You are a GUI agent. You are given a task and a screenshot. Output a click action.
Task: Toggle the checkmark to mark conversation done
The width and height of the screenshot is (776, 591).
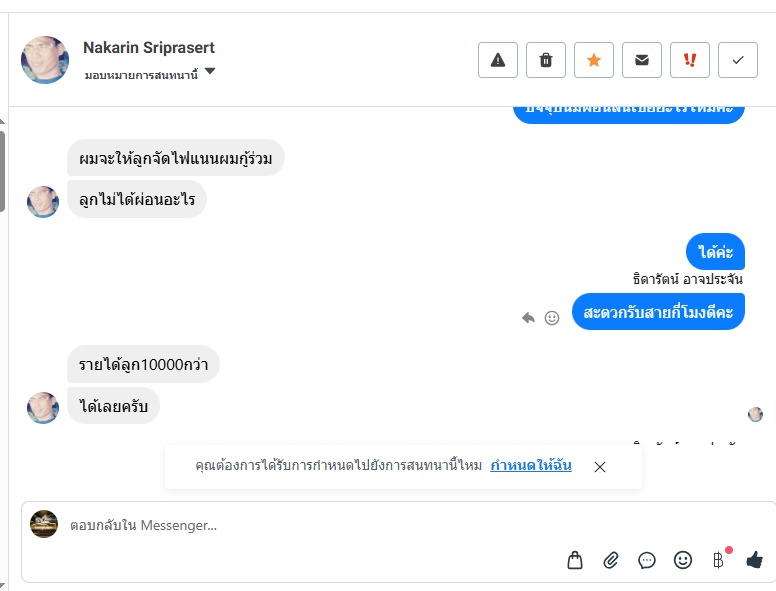[738, 60]
